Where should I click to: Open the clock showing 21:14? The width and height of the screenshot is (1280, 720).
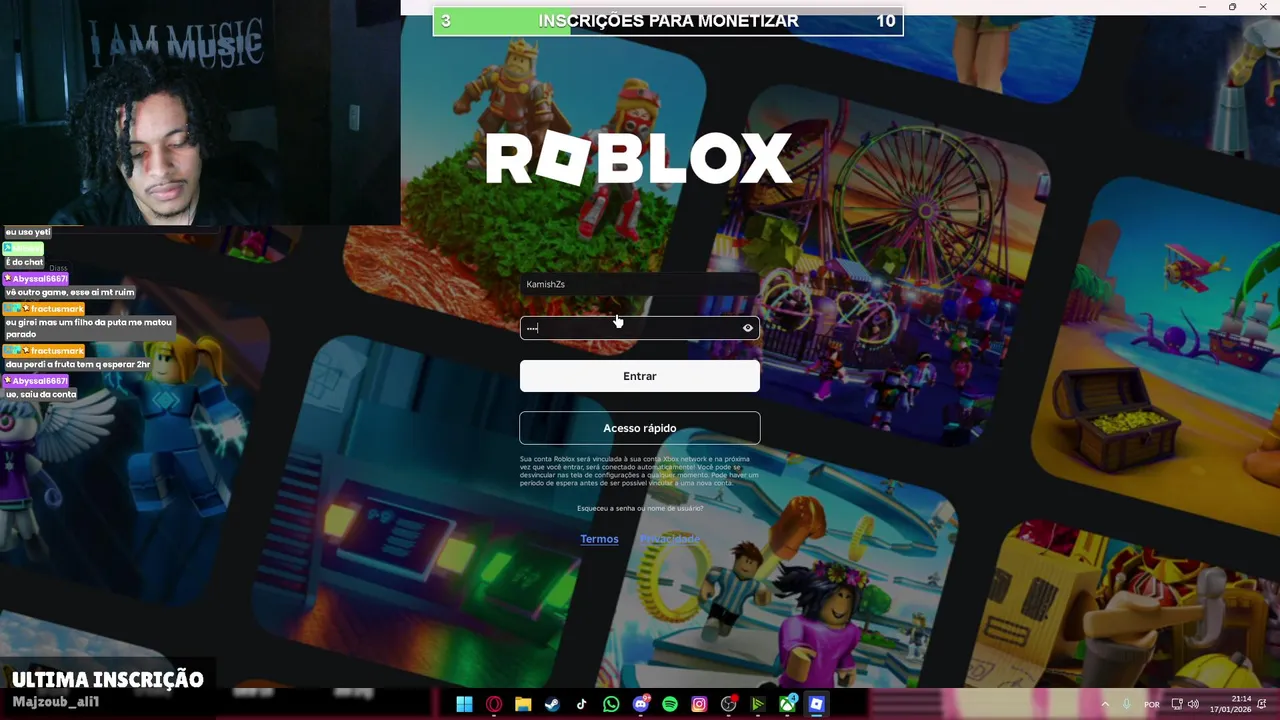pyautogui.click(x=1230, y=704)
